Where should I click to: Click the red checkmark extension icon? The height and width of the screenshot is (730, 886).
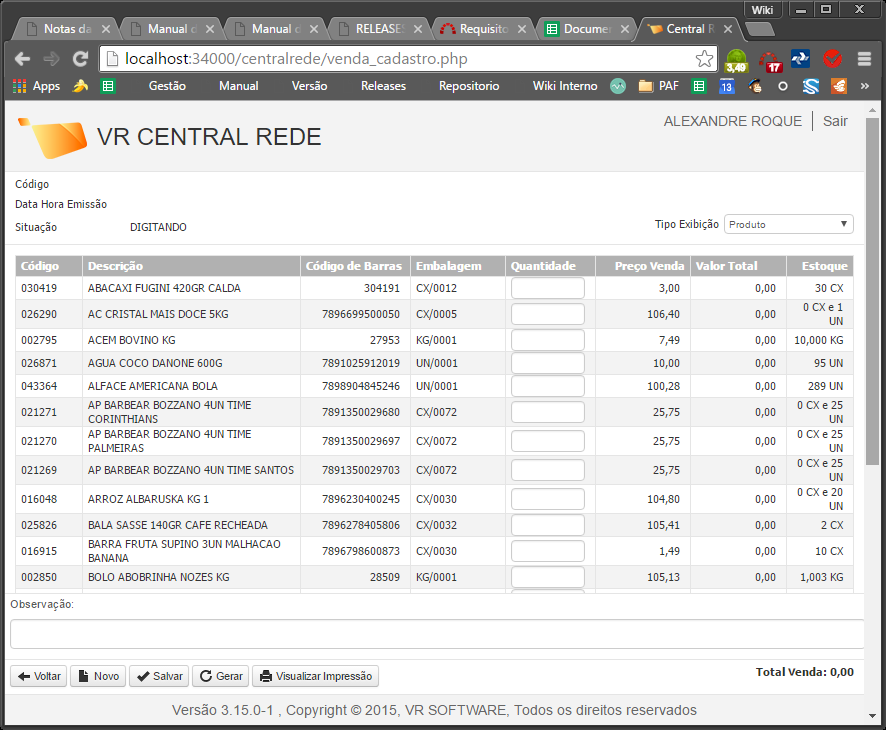point(832,58)
